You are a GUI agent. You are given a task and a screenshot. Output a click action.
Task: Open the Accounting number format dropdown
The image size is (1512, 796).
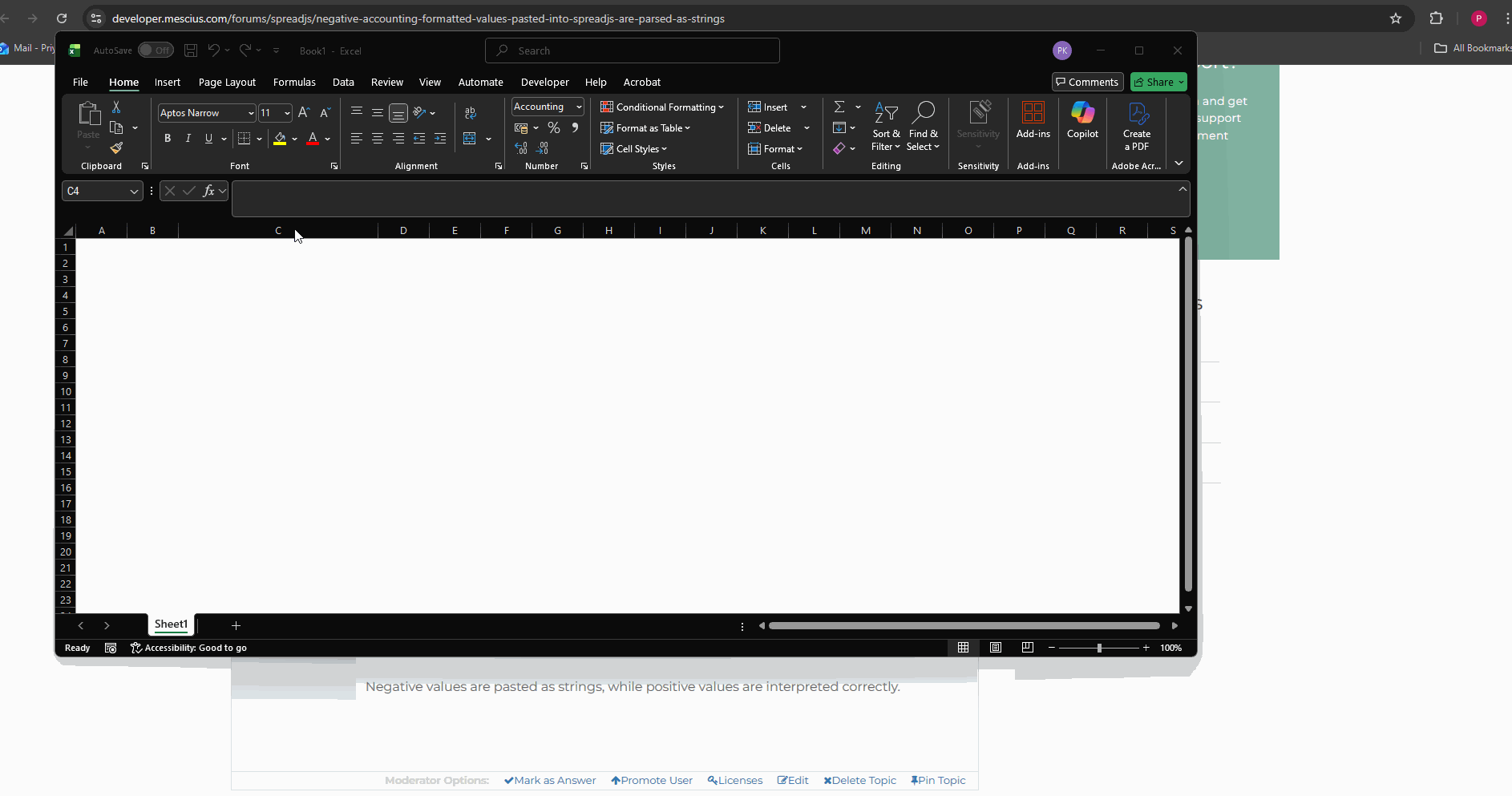click(579, 107)
